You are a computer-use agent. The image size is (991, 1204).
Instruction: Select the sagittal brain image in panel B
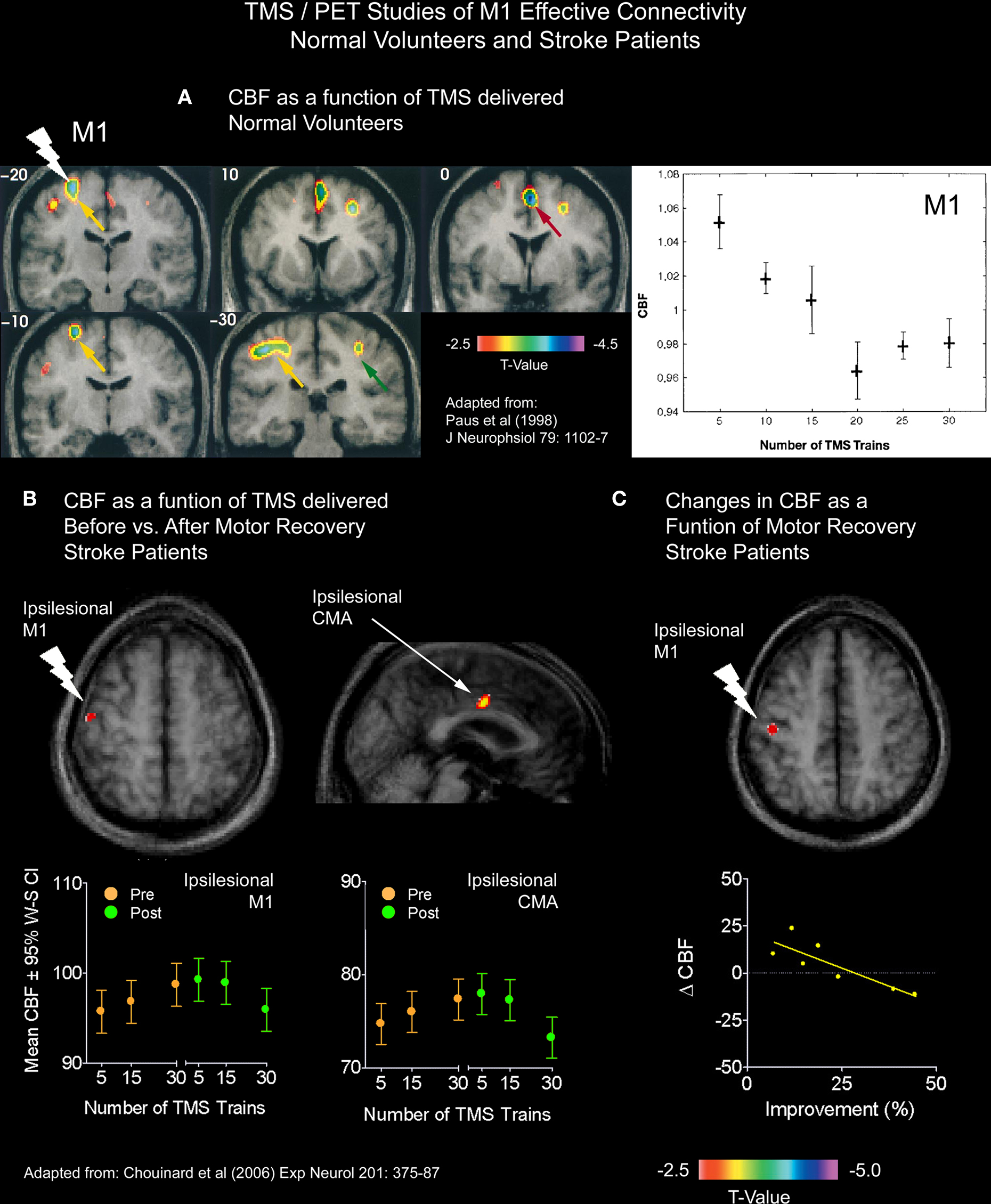click(x=464, y=722)
